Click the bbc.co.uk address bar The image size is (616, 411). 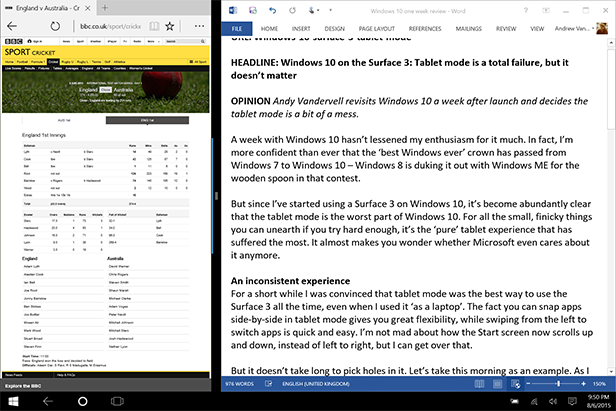(x=110, y=26)
